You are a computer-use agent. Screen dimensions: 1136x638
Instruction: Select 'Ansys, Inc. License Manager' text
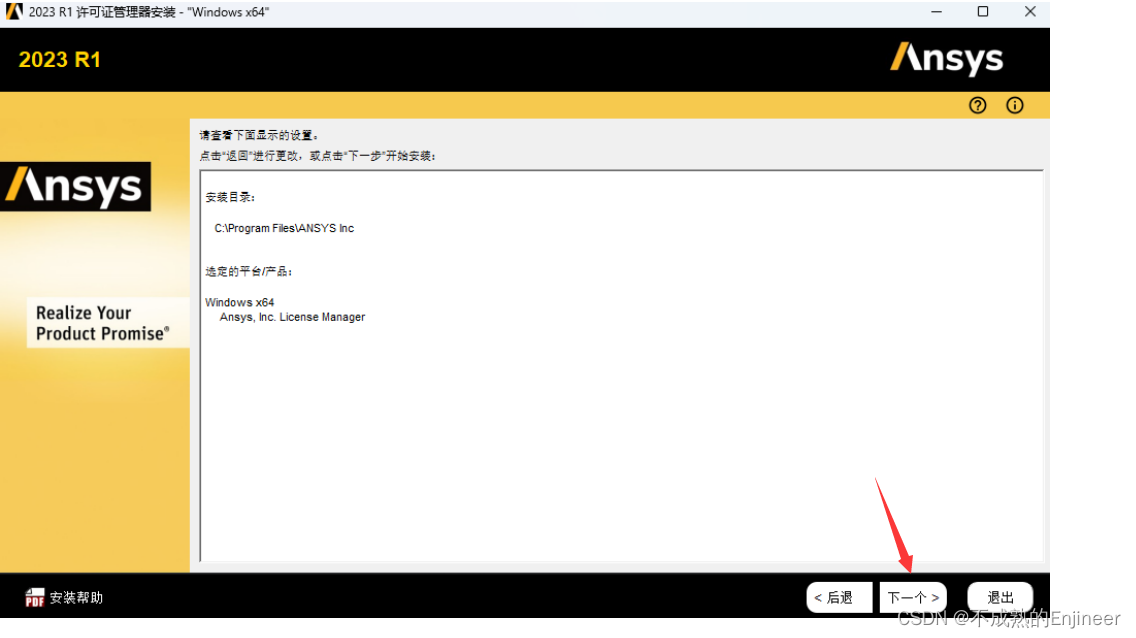292,317
